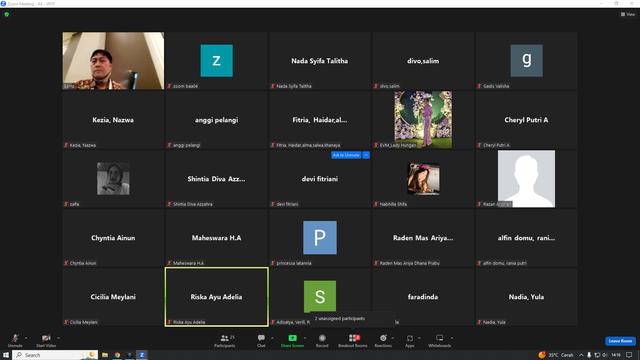The image size is (640, 360).
Task: Click alfin domu, rania putri tile
Action: click(x=526, y=238)
